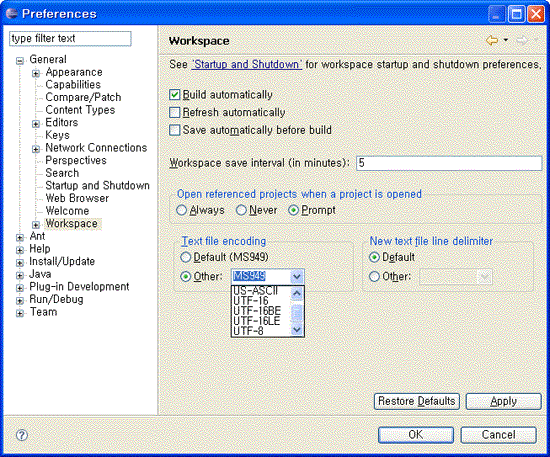Click the Eclipse icon in title bar
This screenshot has height=457, width=550.
tap(12, 14)
